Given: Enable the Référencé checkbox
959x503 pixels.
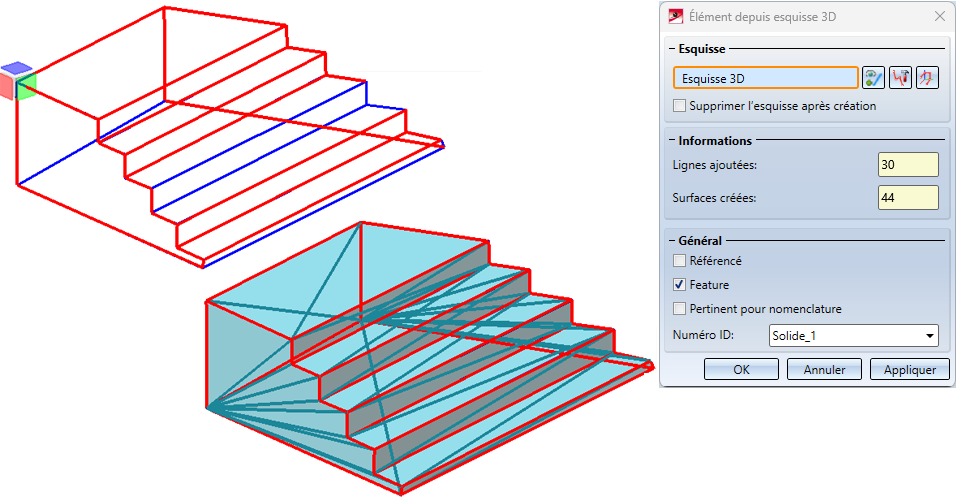Looking at the screenshot, I should pos(679,261).
